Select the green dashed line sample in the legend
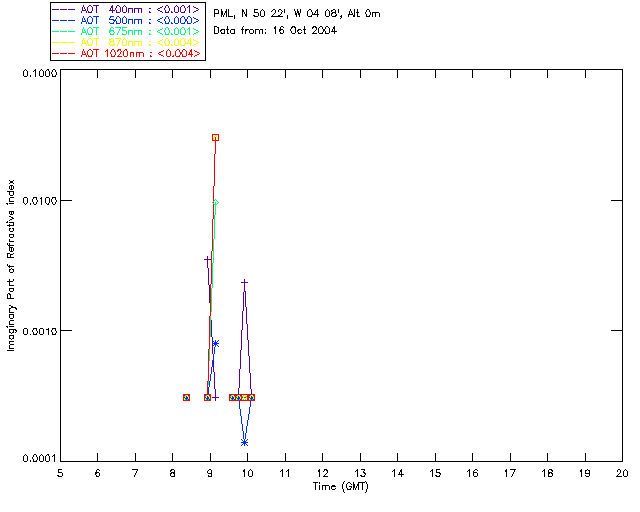 point(64,31)
